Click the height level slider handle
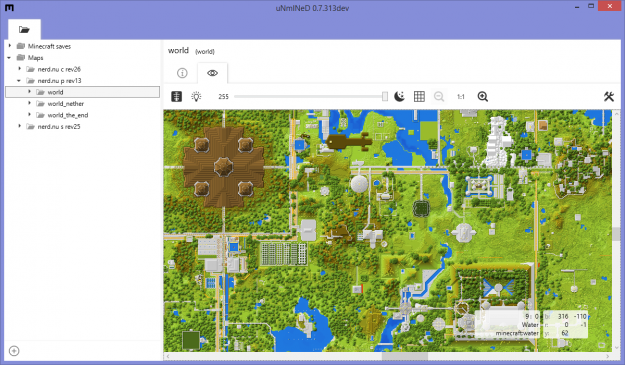 coord(385,96)
